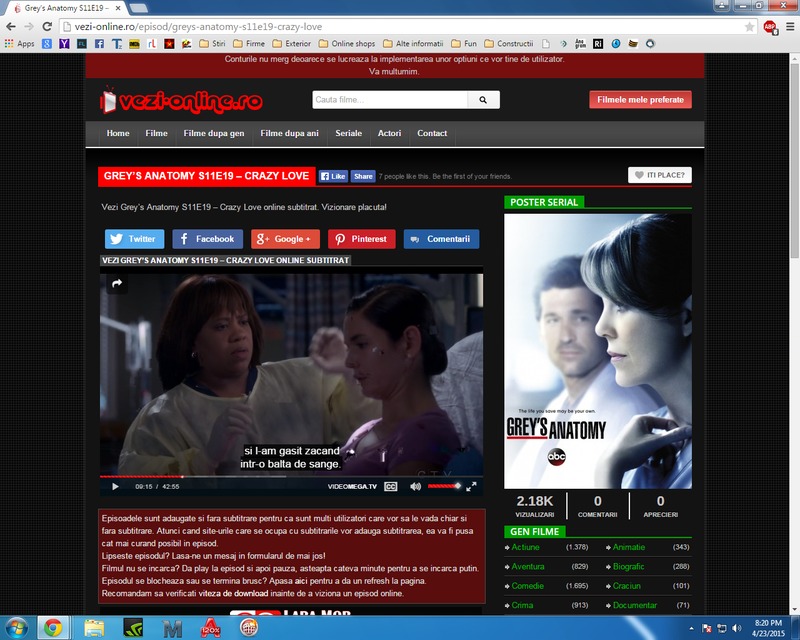800x640 pixels.
Task: Click the Facebook Share button beside Like
Action: [x=363, y=176]
